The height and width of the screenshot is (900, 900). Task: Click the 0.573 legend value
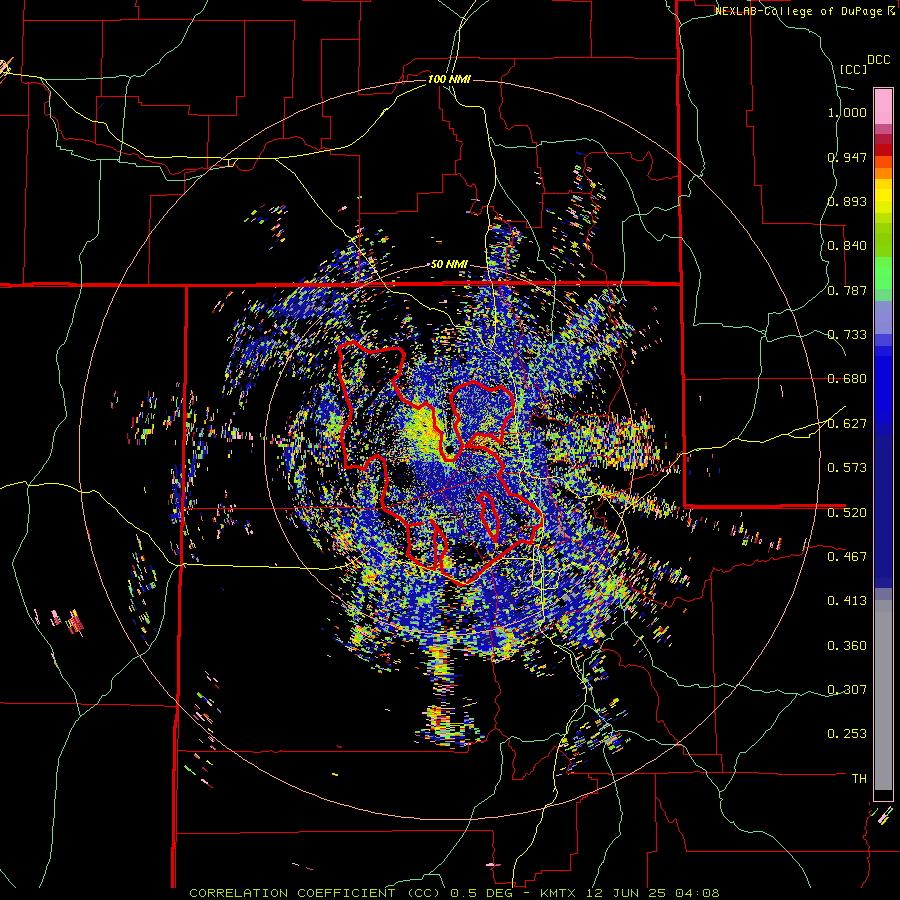pos(847,468)
